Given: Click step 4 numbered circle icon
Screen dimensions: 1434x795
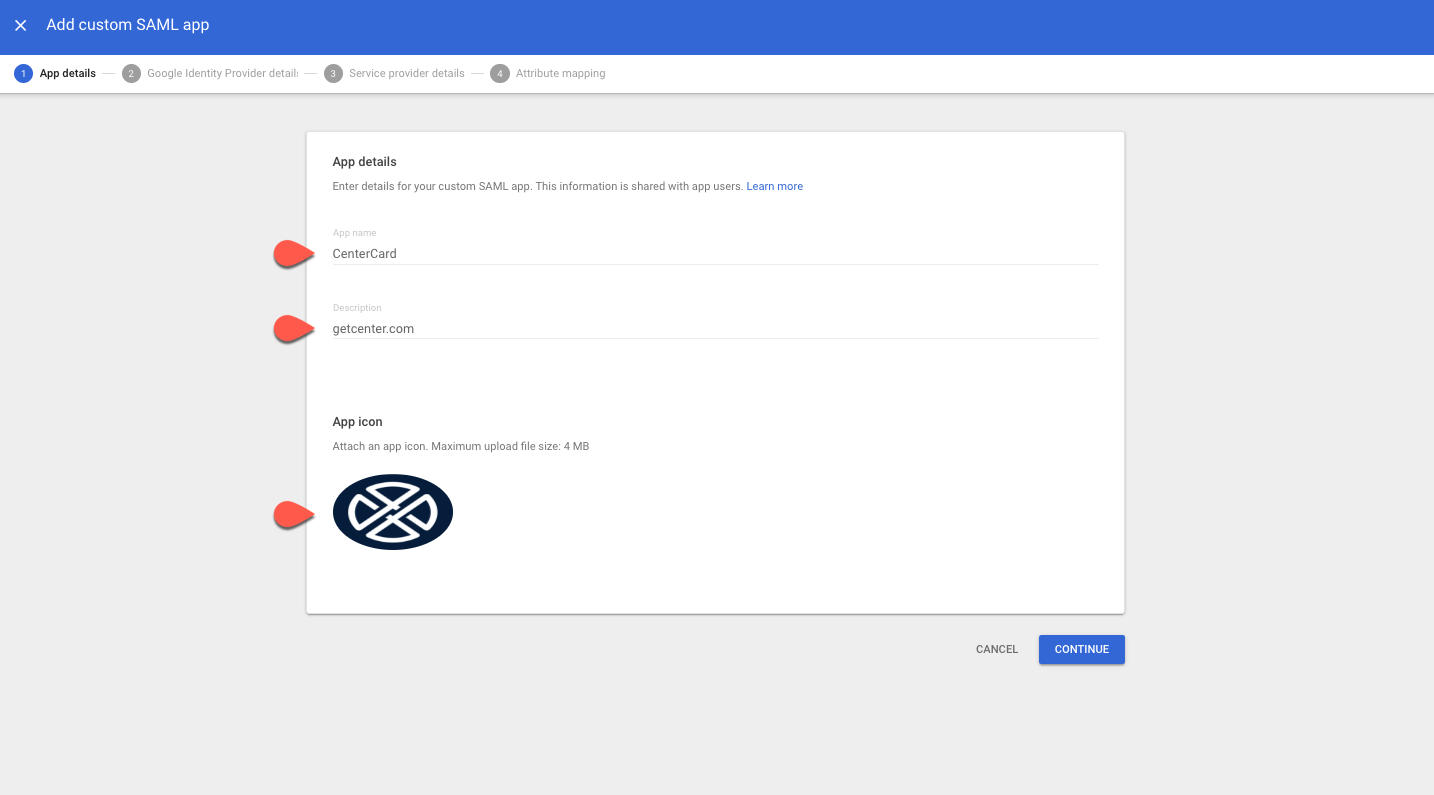Looking at the screenshot, I should 500,73.
